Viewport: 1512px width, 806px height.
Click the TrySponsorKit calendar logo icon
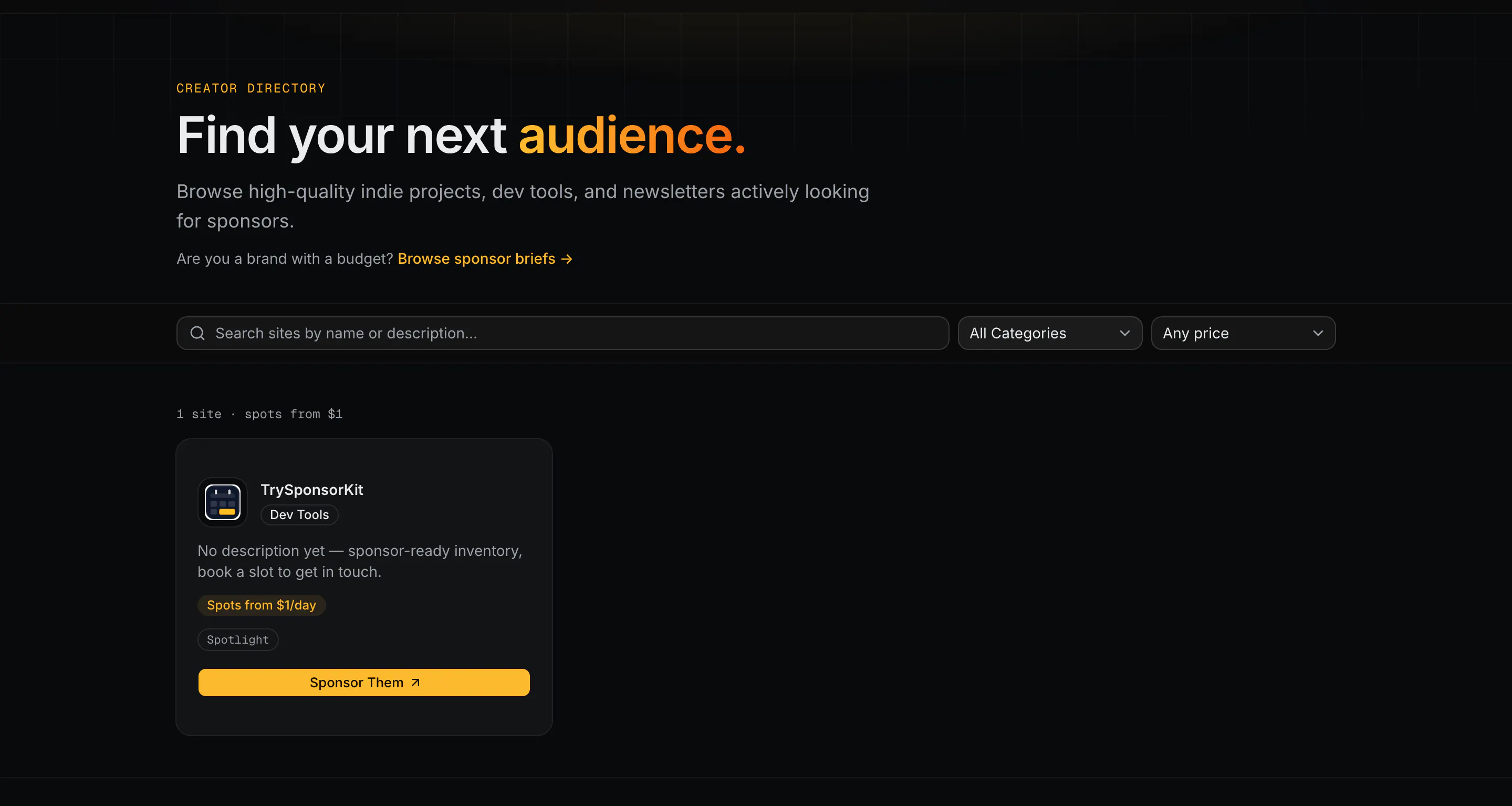pyautogui.click(x=223, y=502)
